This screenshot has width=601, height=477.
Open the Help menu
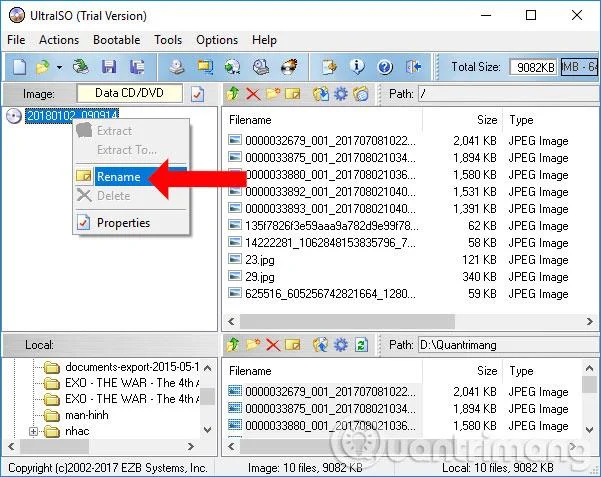[x=264, y=40]
